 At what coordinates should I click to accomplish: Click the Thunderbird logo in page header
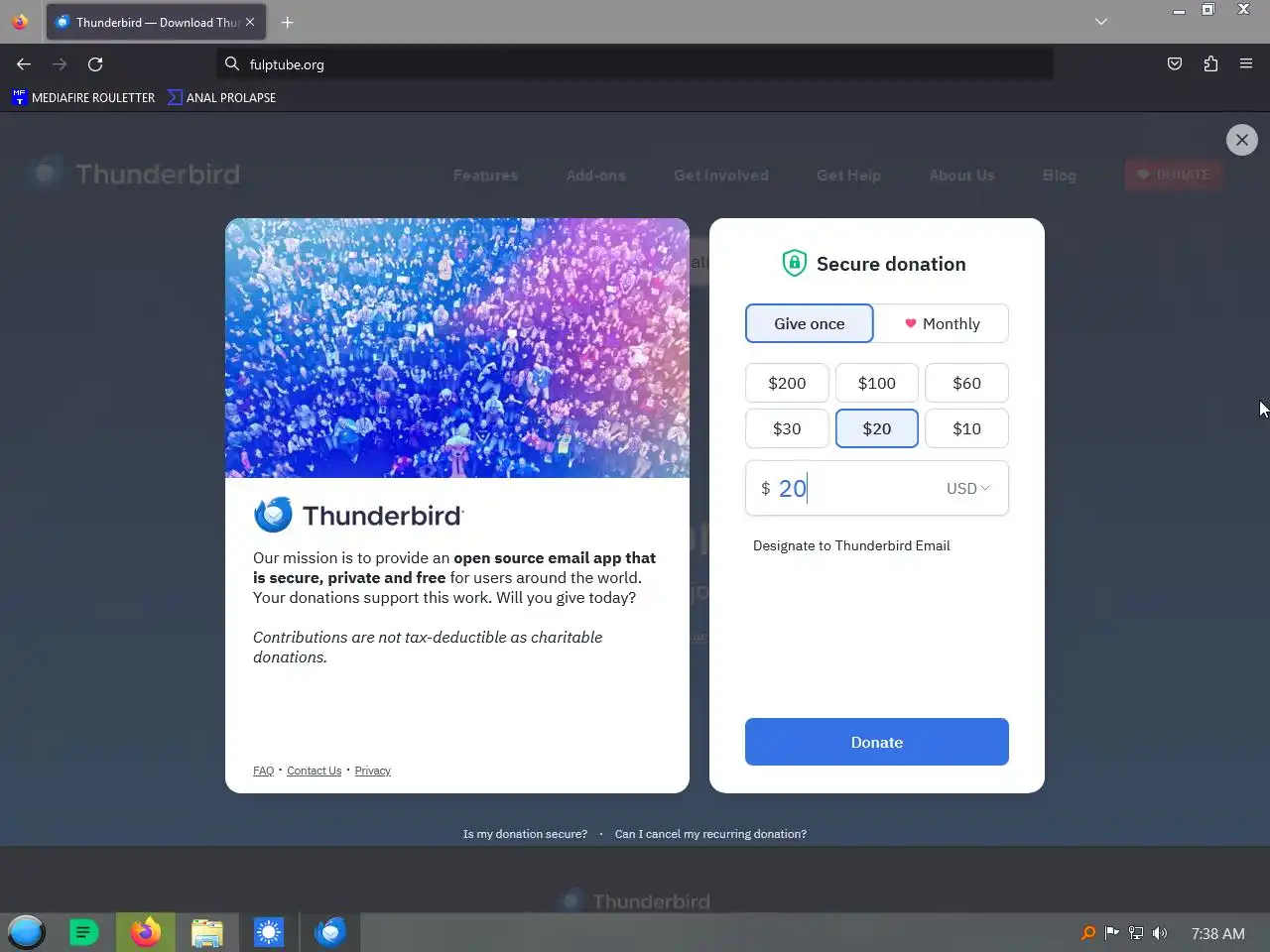[134, 174]
